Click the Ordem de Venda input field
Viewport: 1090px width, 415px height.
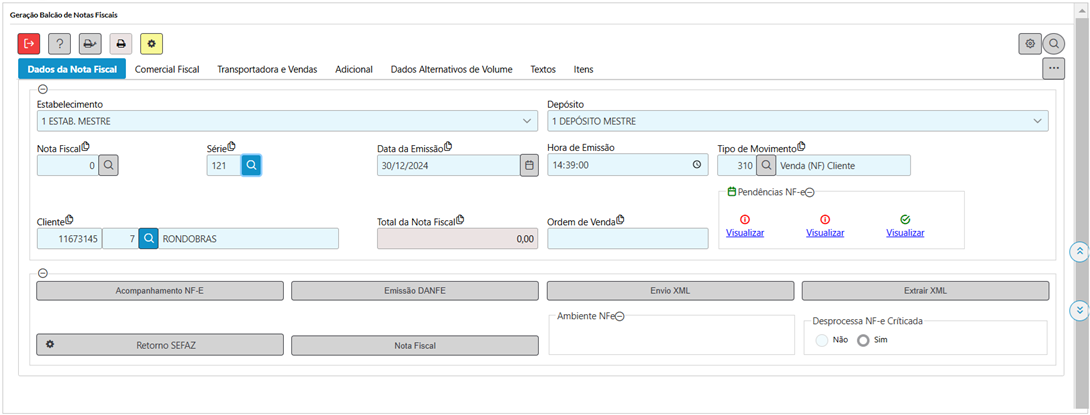pos(627,238)
